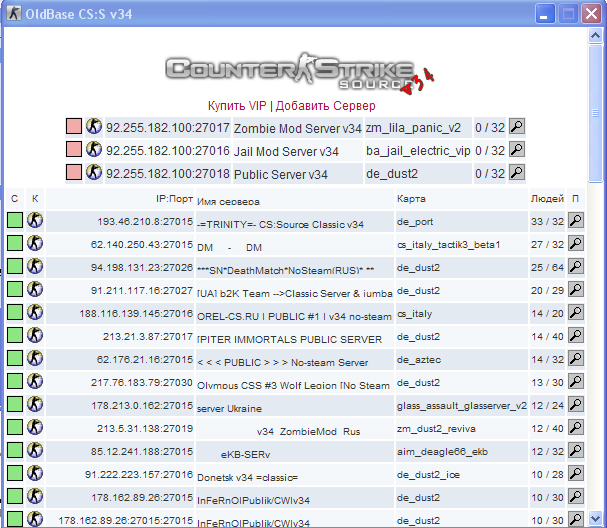This screenshot has height=528, width=607.
Task: Open magnifier for OREL-CS.RU server
Action: (576, 312)
